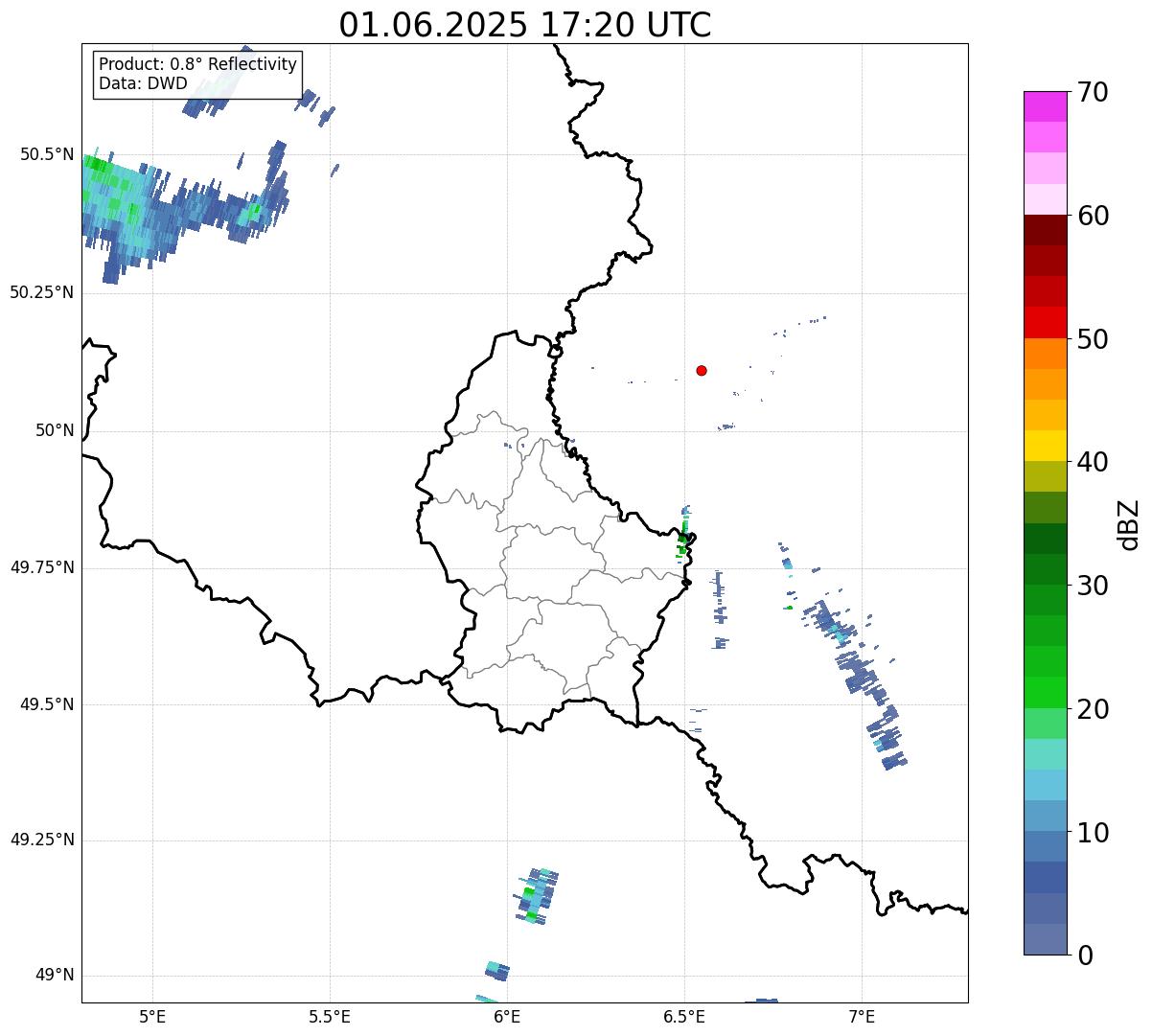This screenshot has width=1152, height=1036.
Task: Click the bright green colorbar segment above 20
Action: [1045, 692]
